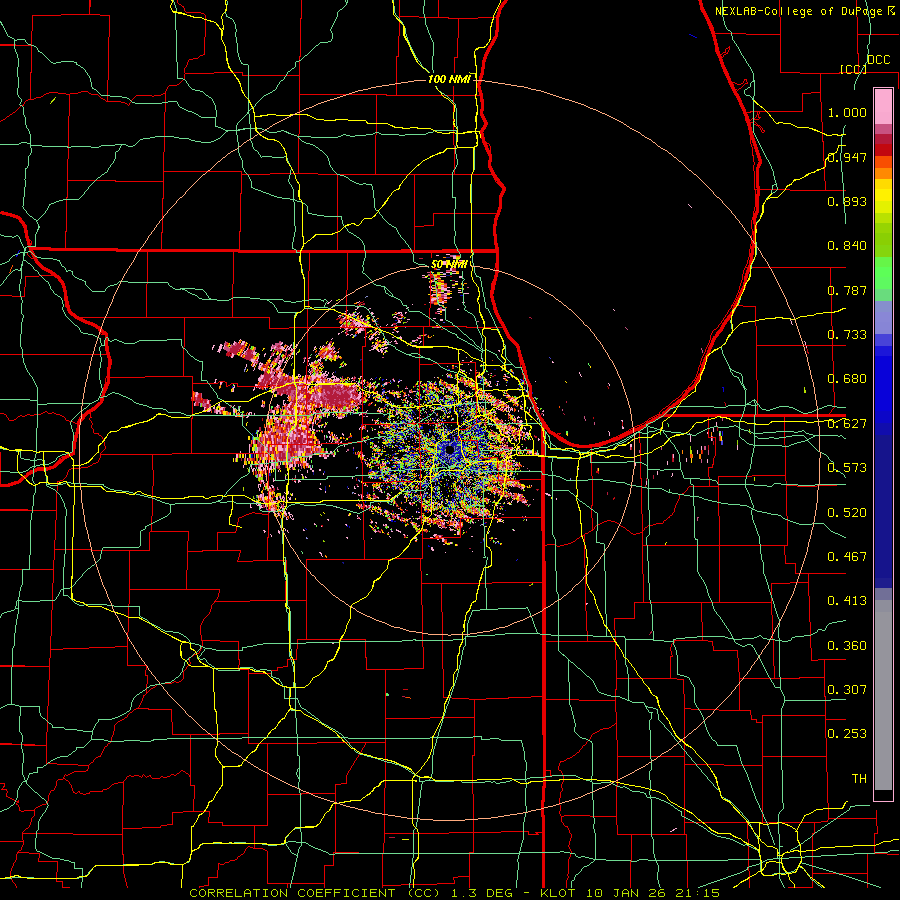Click the 100 NMI range ring label
Image resolution: width=900 pixels, height=900 pixels.
pyautogui.click(x=449, y=79)
